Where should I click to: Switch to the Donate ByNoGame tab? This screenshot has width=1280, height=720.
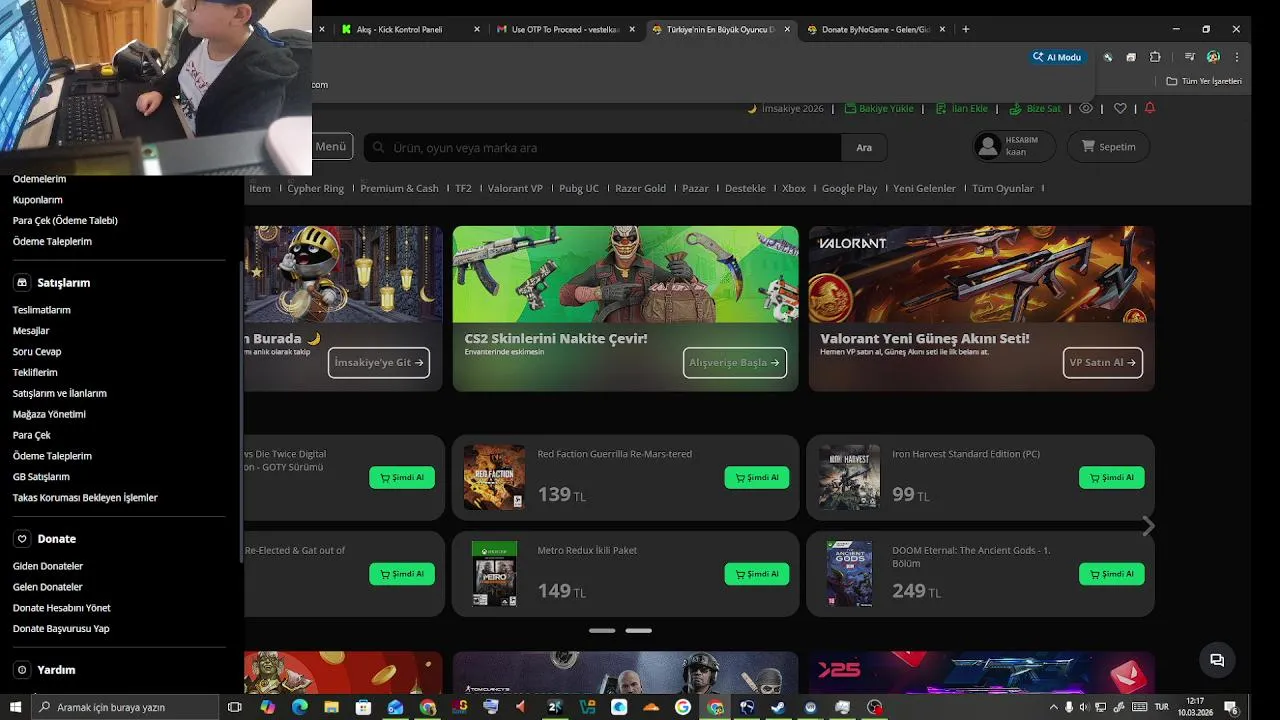[875, 30]
